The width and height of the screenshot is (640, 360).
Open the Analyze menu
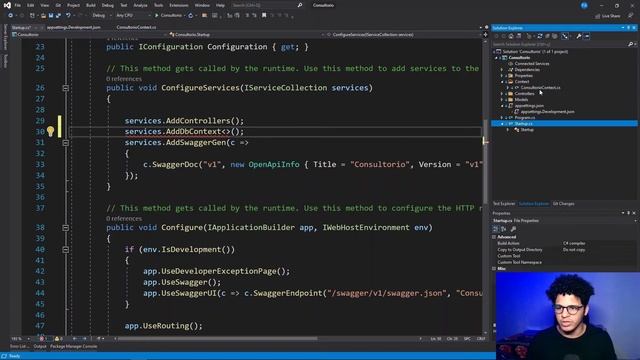(x=140, y=5)
